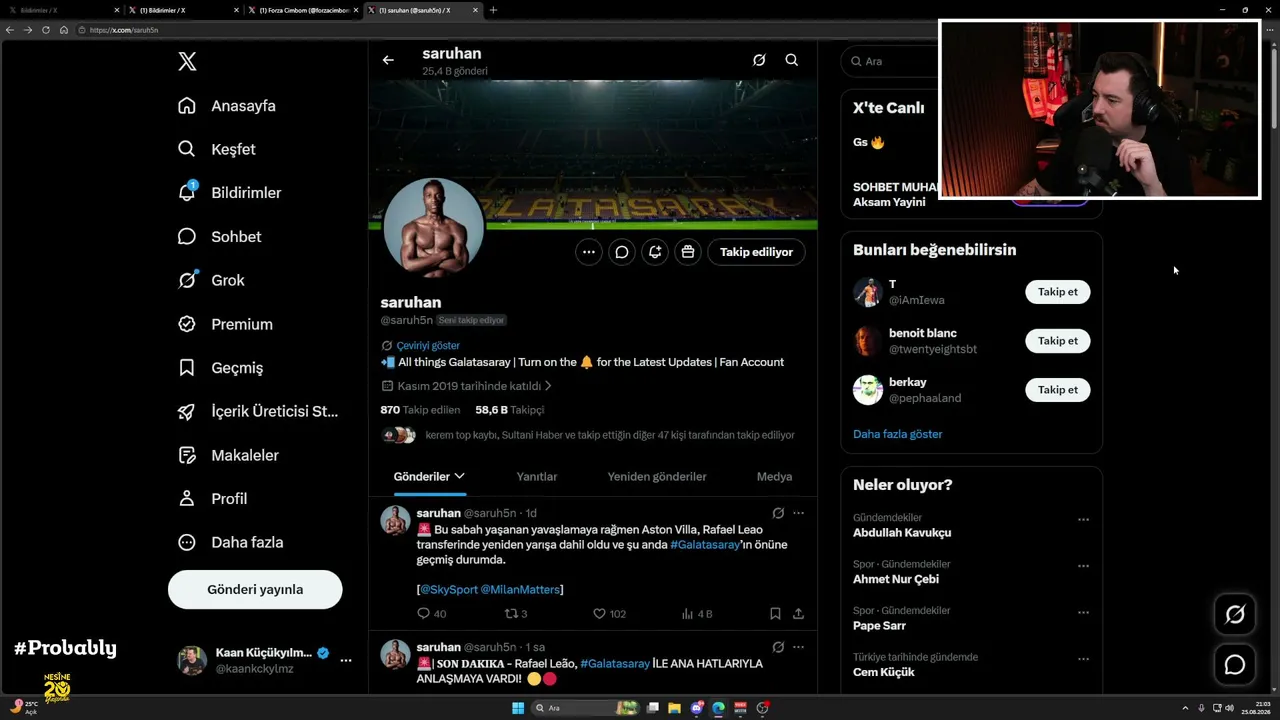Switch to the Medya tab

click(x=774, y=477)
